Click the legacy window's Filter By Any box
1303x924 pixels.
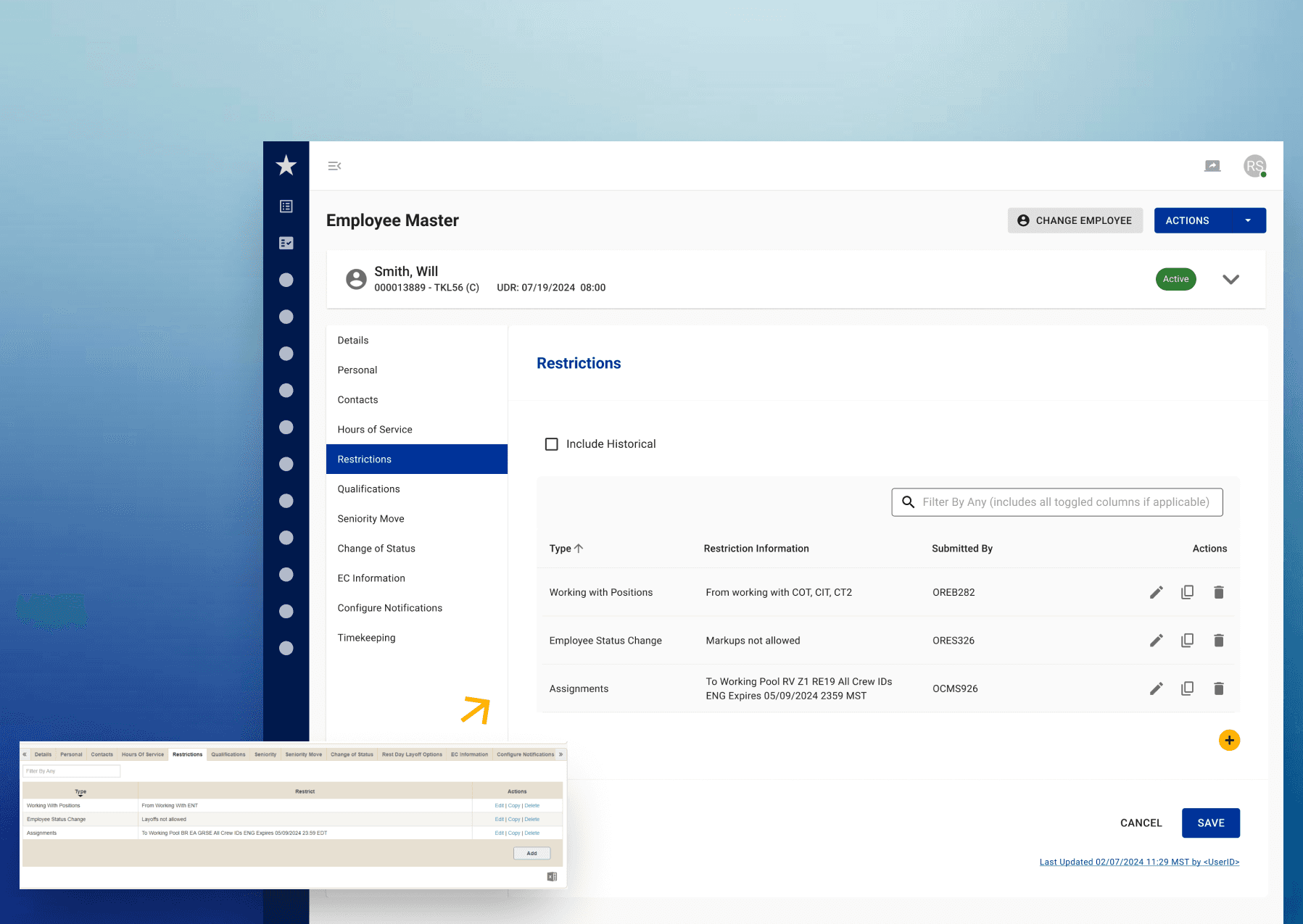72,771
